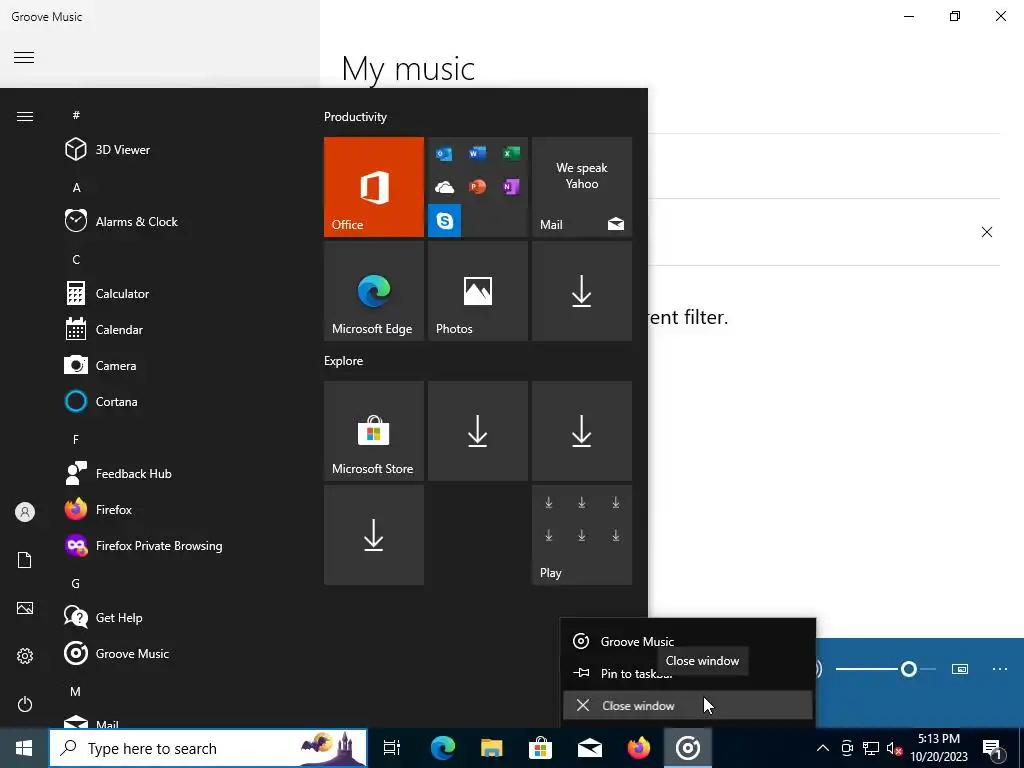The image size is (1024, 768).
Task: Open Mail from taskbar
Action: (x=590, y=748)
